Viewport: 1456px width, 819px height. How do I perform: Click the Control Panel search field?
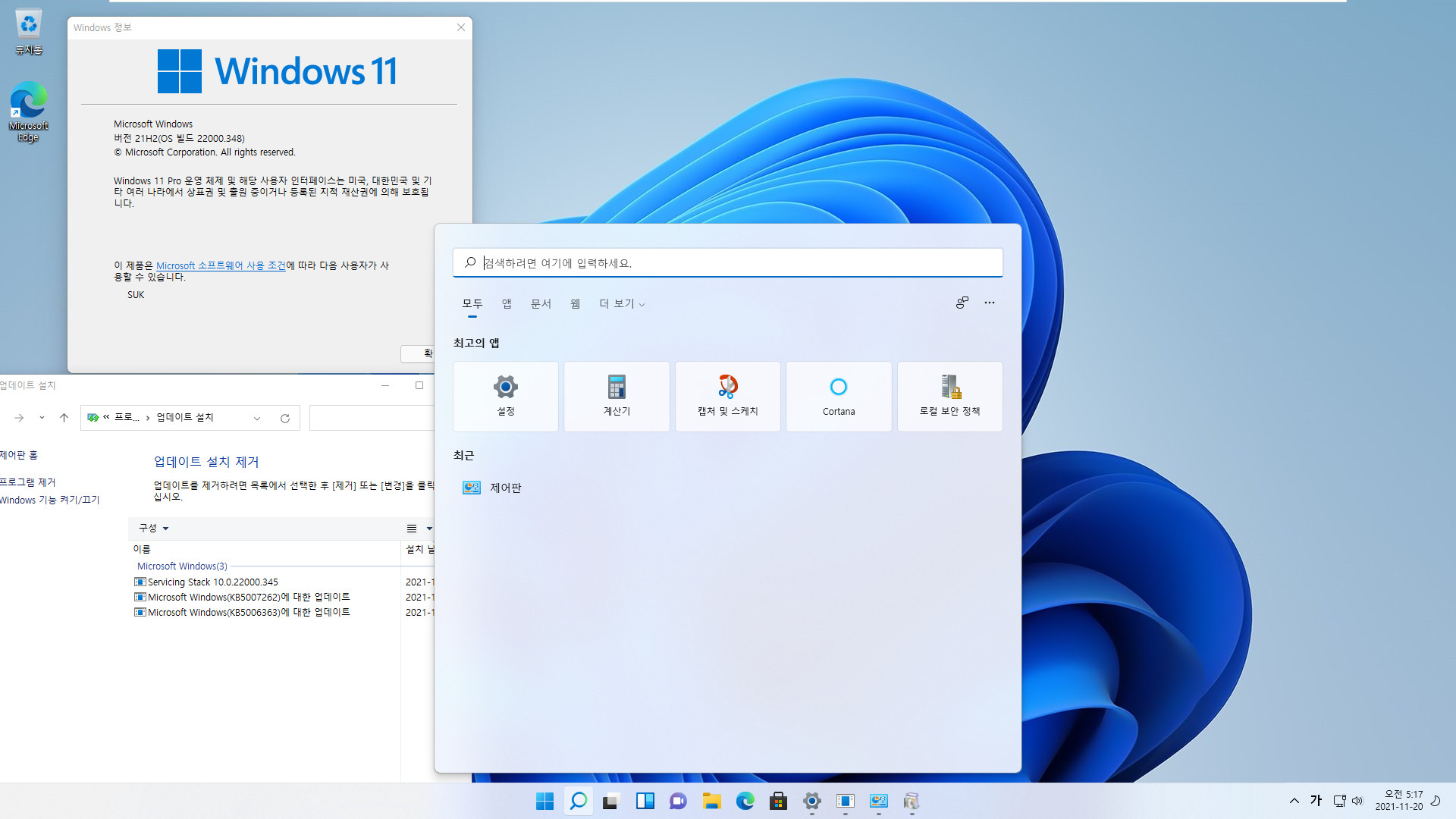click(x=372, y=418)
